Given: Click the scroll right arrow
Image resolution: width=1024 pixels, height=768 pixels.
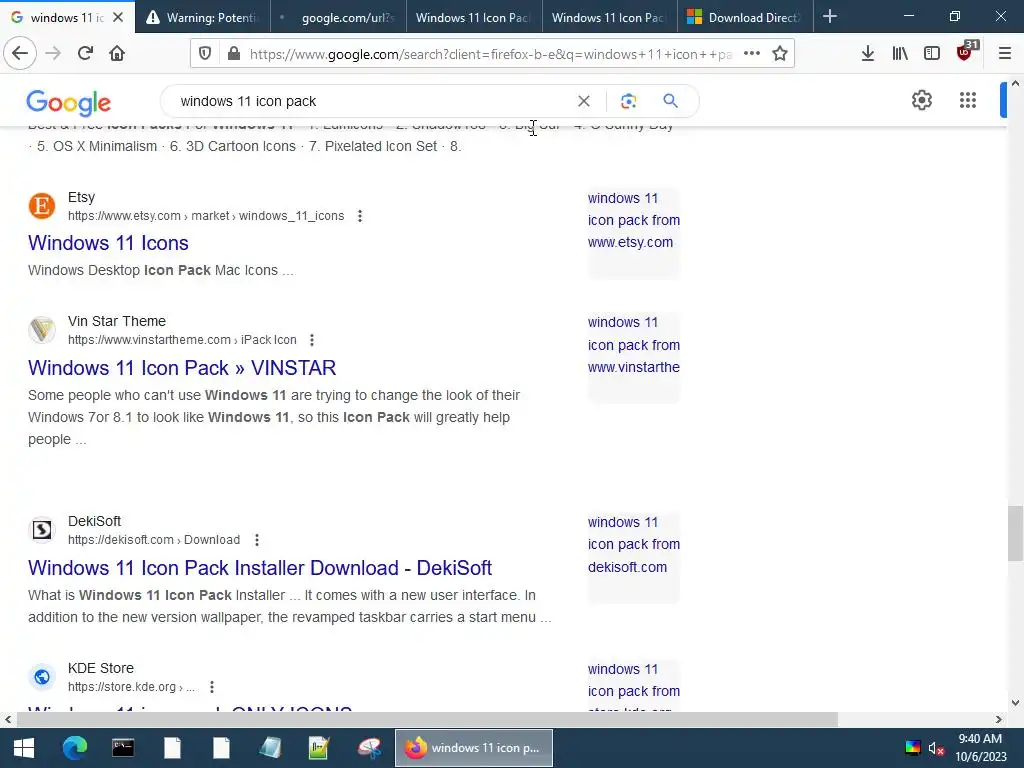Looking at the screenshot, I should 999,720.
